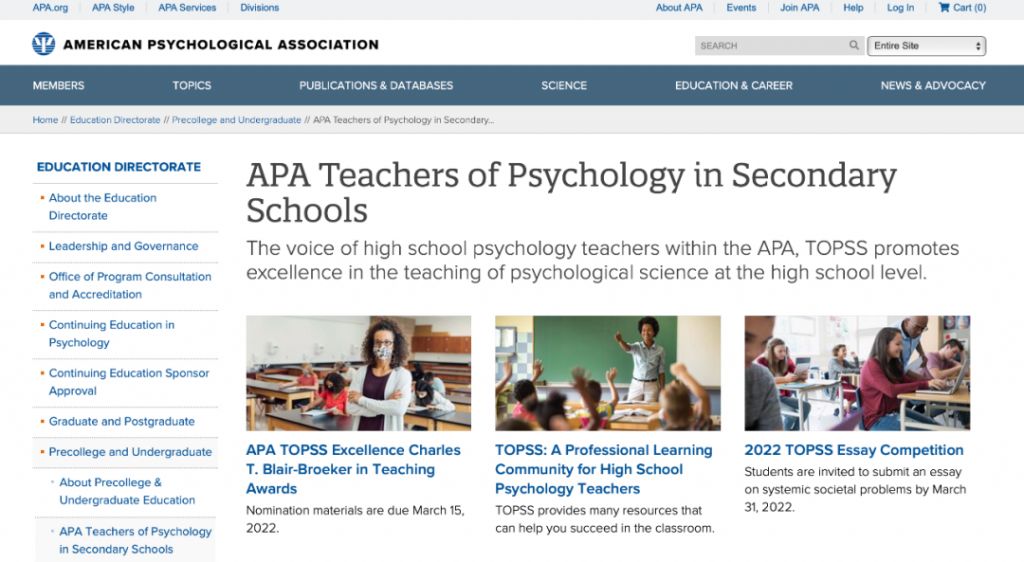Screen dimensions: 1024x562
Task: Open the News & Advocacy menu
Action: pyautogui.click(x=933, y=86)
